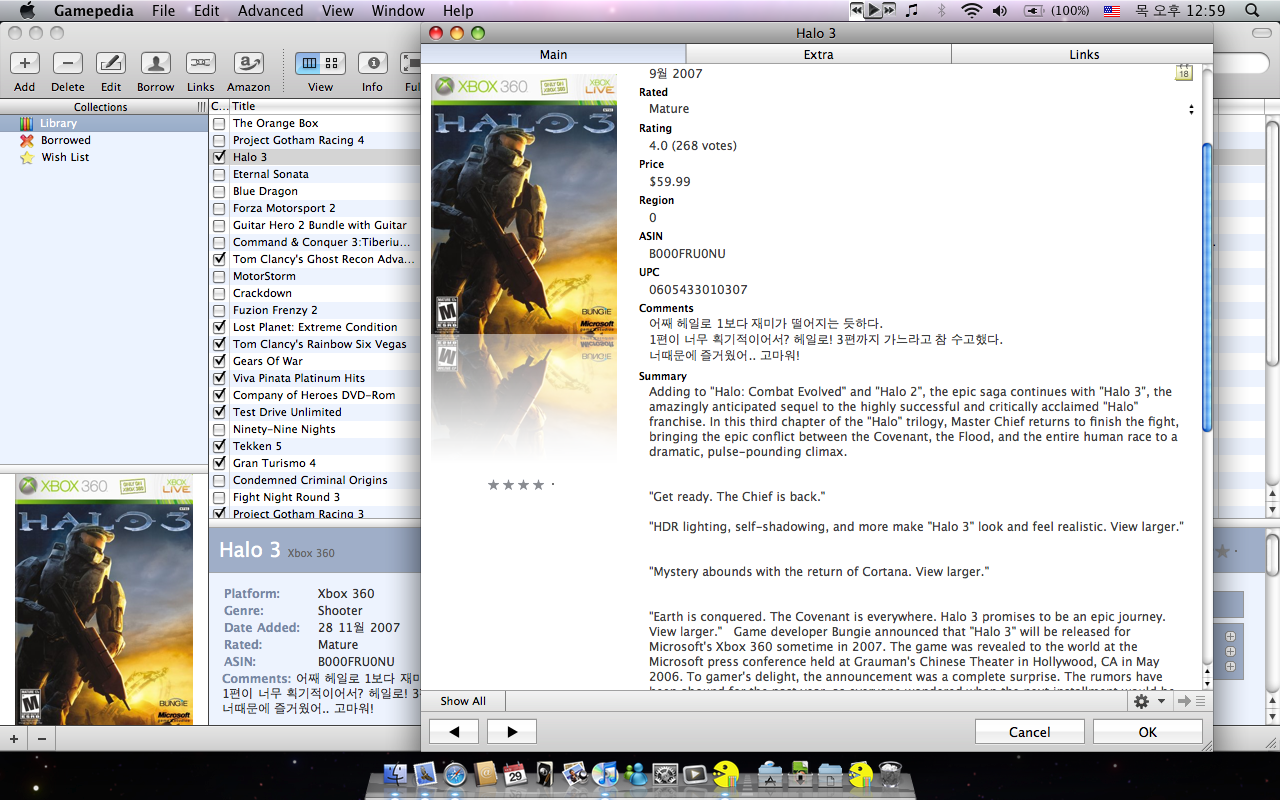
Task: Click minus button below collections
Action: (x=42, y=739)
